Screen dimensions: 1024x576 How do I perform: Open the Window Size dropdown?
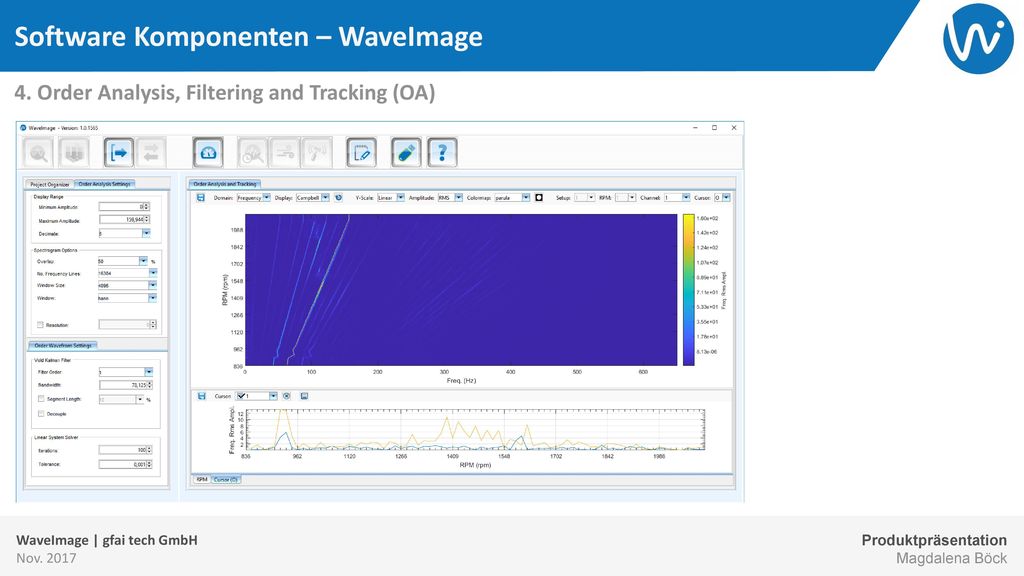coord(127,285)
